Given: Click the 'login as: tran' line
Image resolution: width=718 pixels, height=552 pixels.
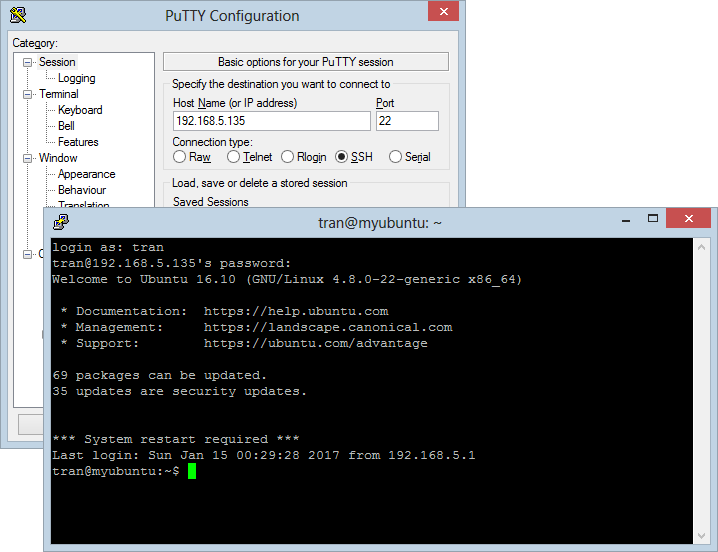Looking at the screenshot, I should pyautogui.click(x=108, y=247).
